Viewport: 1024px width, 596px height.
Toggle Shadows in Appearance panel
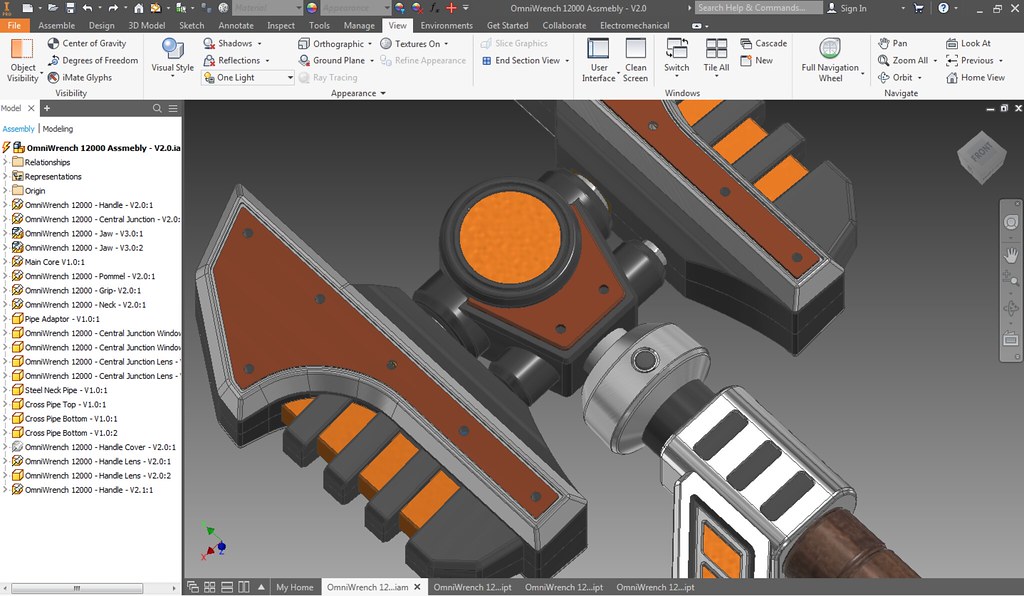[232, 43]
